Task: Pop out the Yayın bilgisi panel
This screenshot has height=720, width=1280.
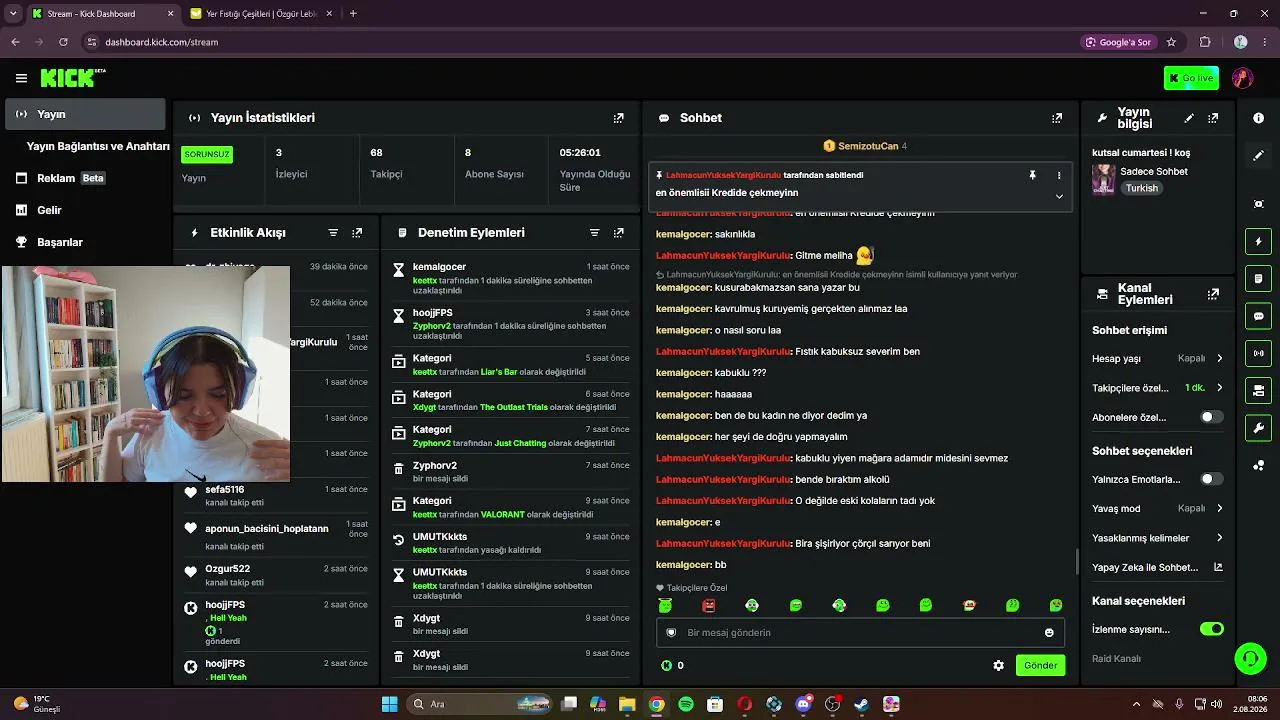Action: tap(1213, 118)
